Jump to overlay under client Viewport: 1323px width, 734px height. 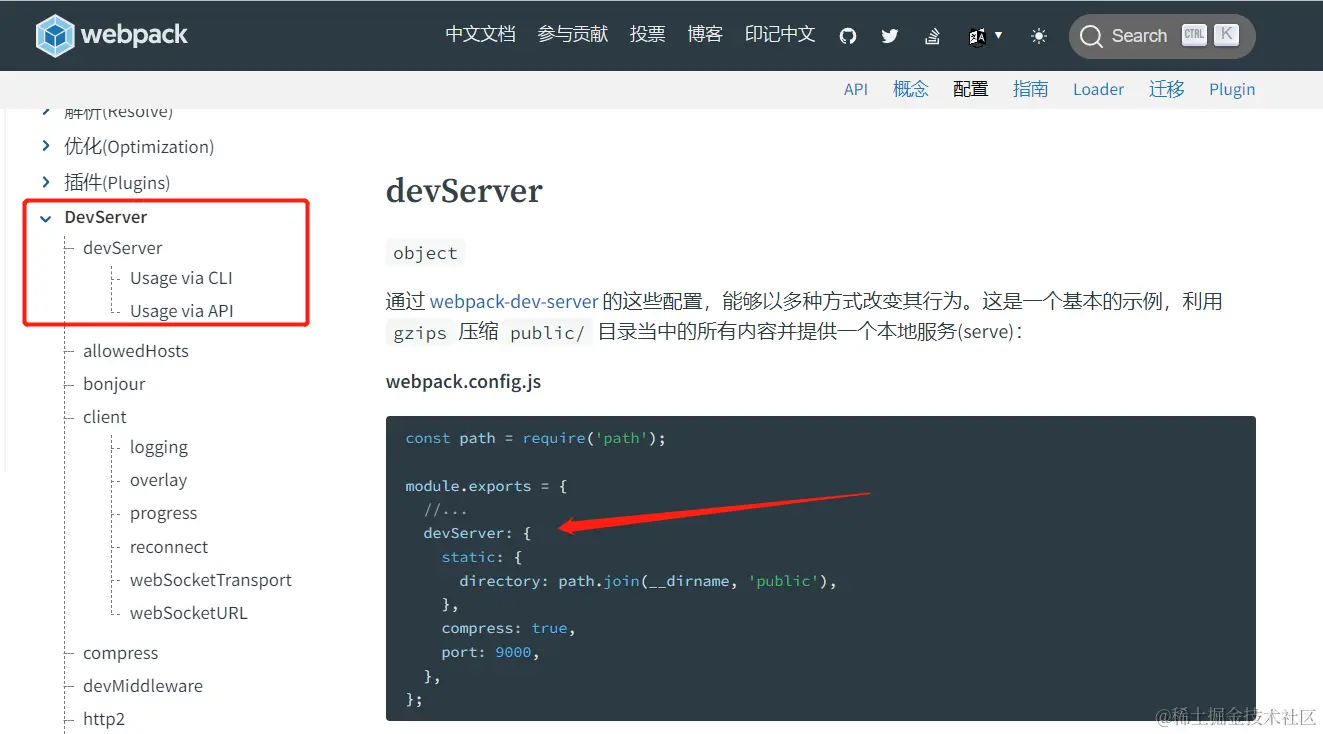pyautogui.click(x=158, y=480)
